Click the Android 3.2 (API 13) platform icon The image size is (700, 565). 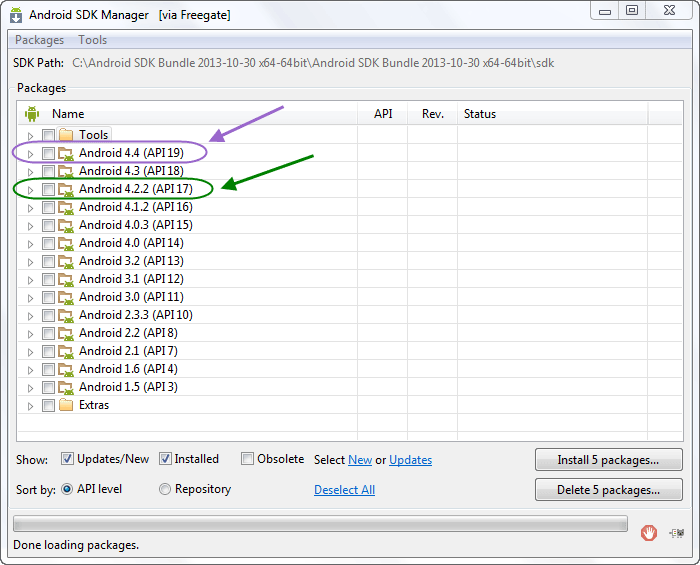[66, 262]
